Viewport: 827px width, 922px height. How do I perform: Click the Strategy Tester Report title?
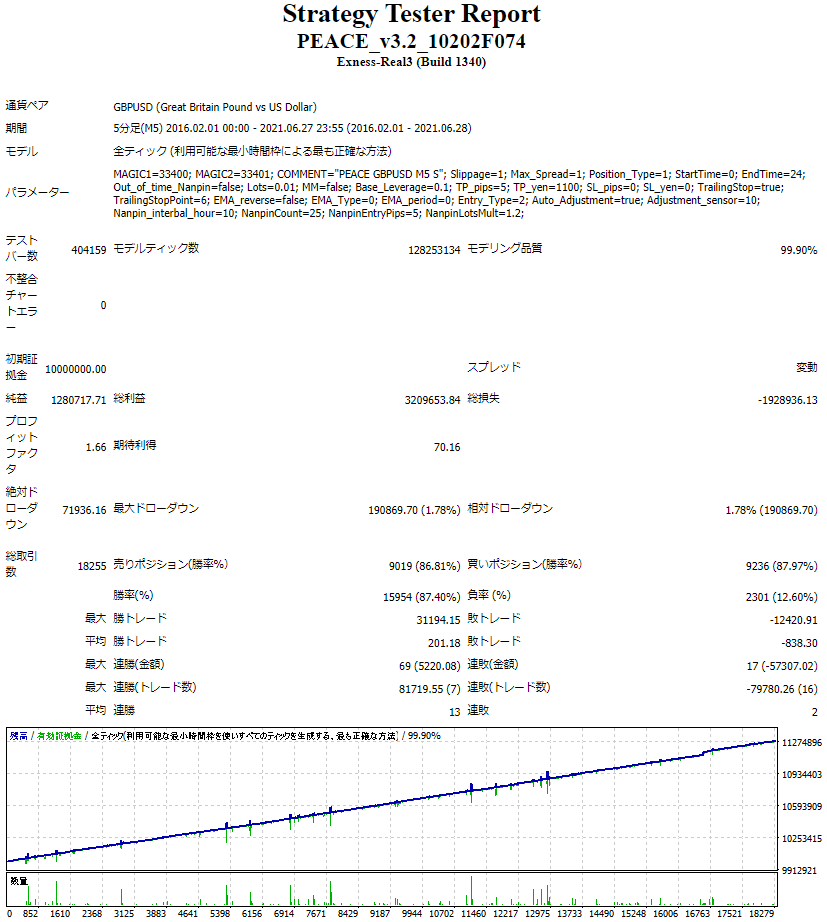(411, 14)
